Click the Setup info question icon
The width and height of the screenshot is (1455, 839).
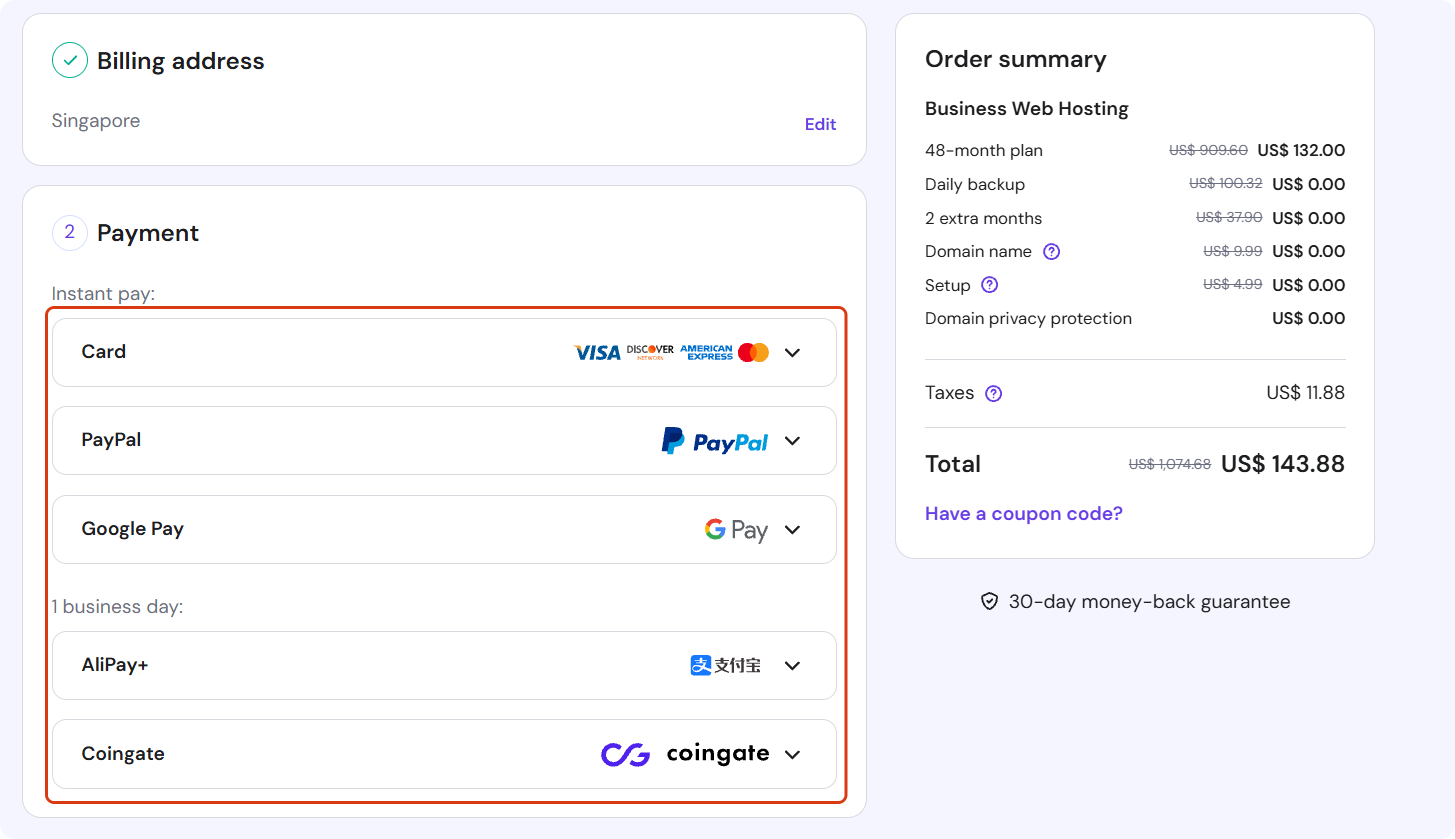coord(989,285)
